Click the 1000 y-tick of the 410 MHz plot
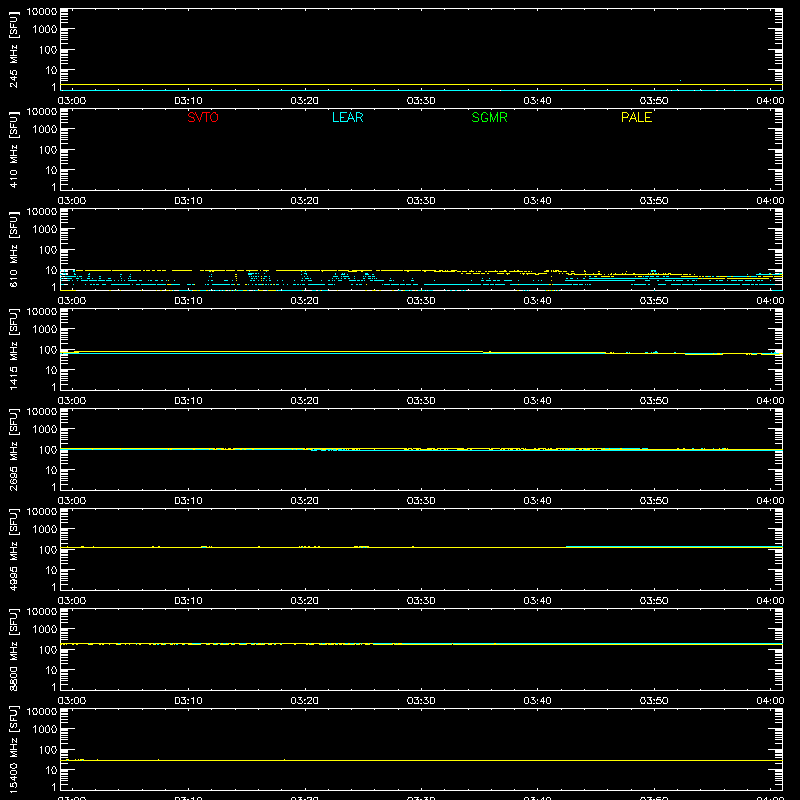 pos(45,130)
